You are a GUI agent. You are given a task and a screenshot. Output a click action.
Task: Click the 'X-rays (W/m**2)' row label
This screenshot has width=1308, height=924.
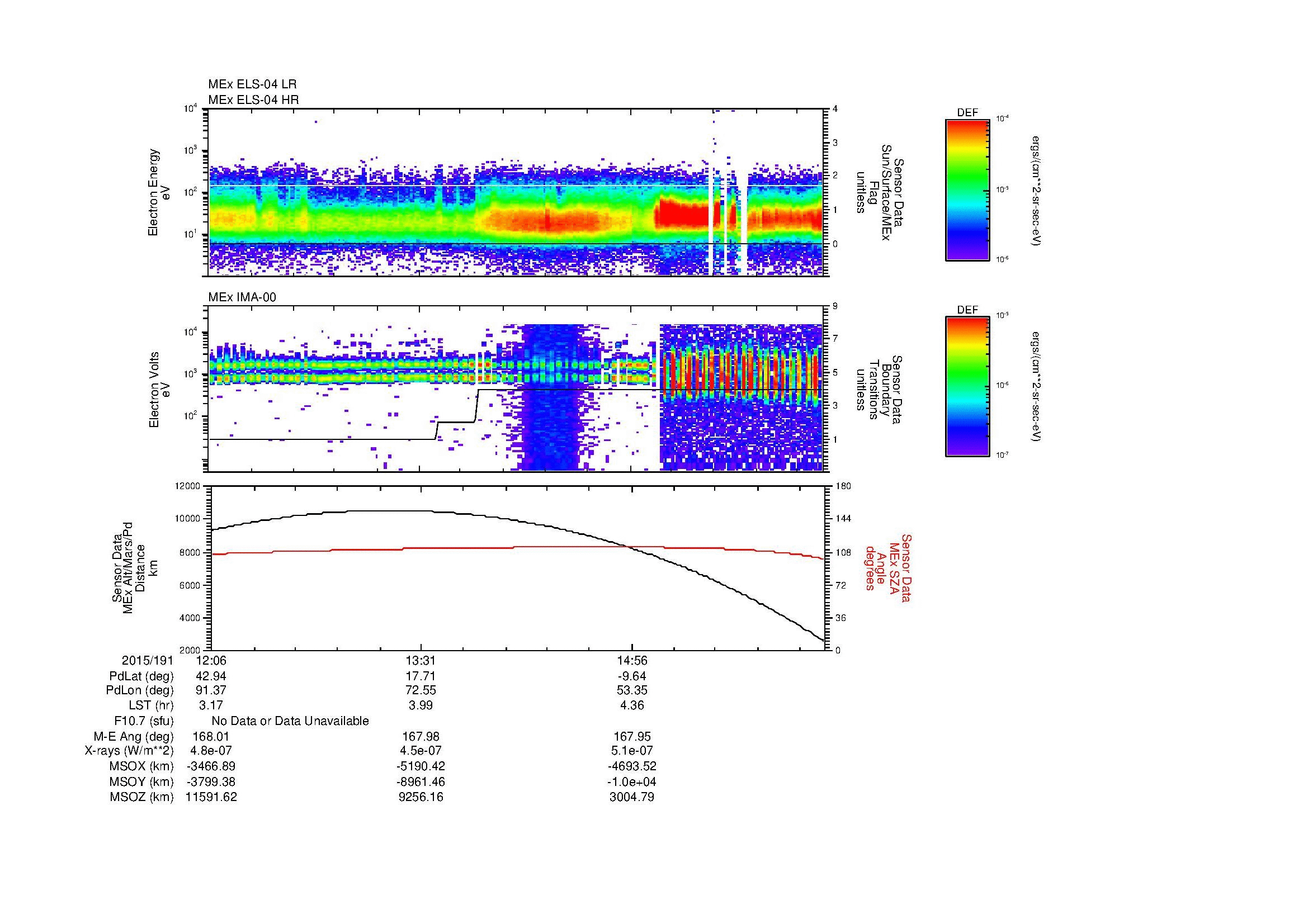pyautogui.click(x=129, y=751)
